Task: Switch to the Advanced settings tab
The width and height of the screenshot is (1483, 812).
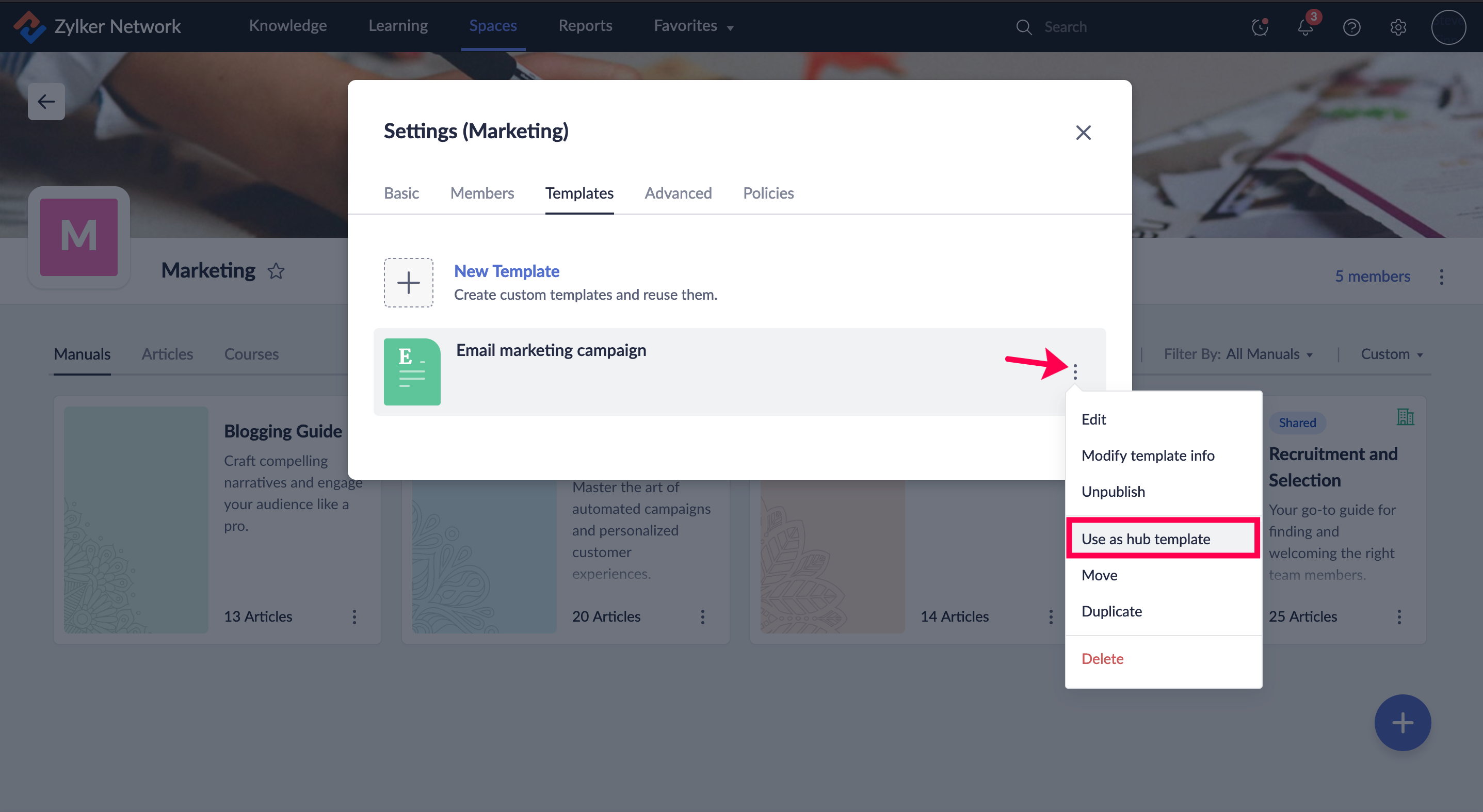Action: [x=678, y=193]
